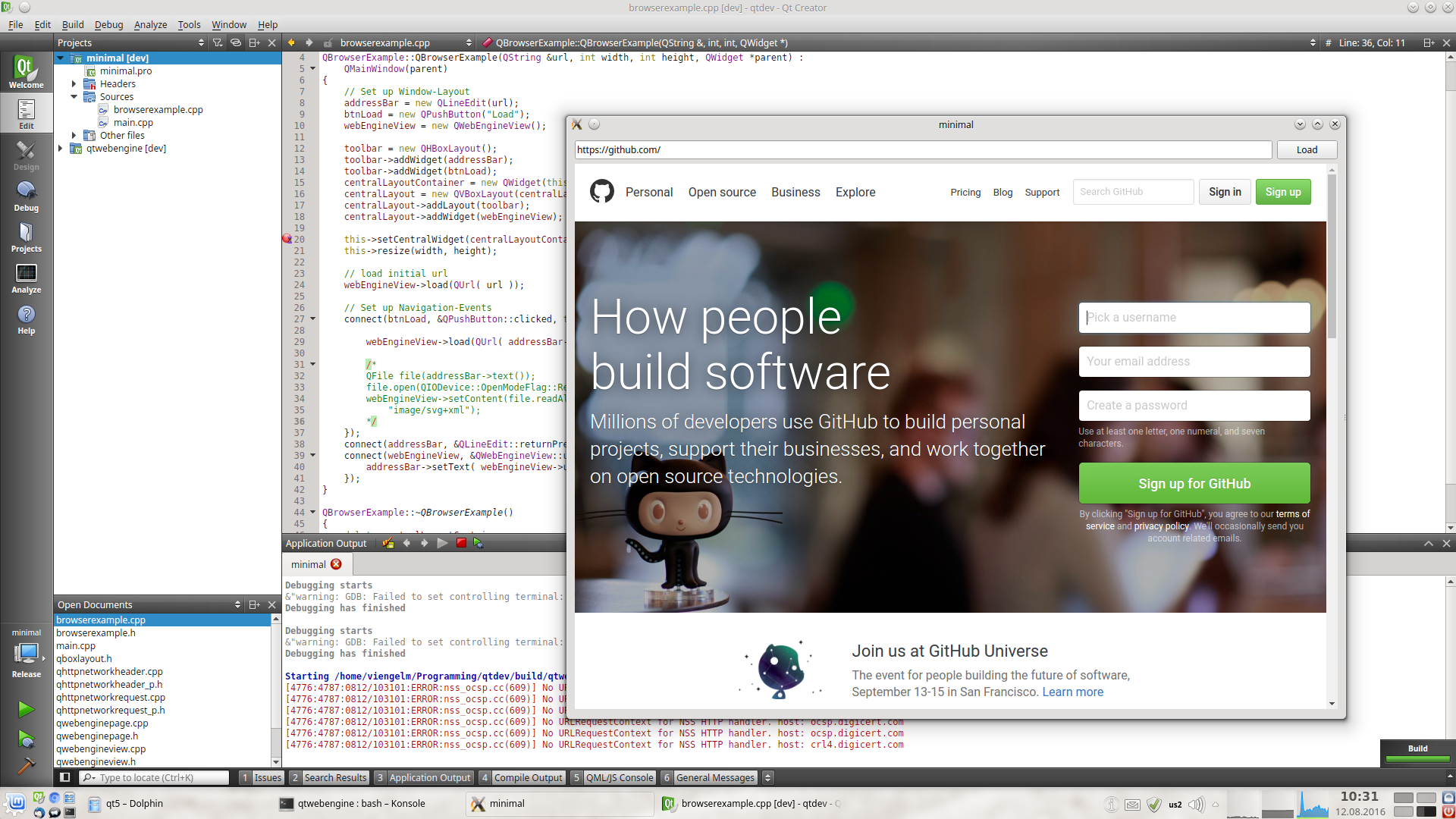The width and height of the screenshot is (1456, 819).
Task: Open the Analyze mode
Action: [26, 278]
